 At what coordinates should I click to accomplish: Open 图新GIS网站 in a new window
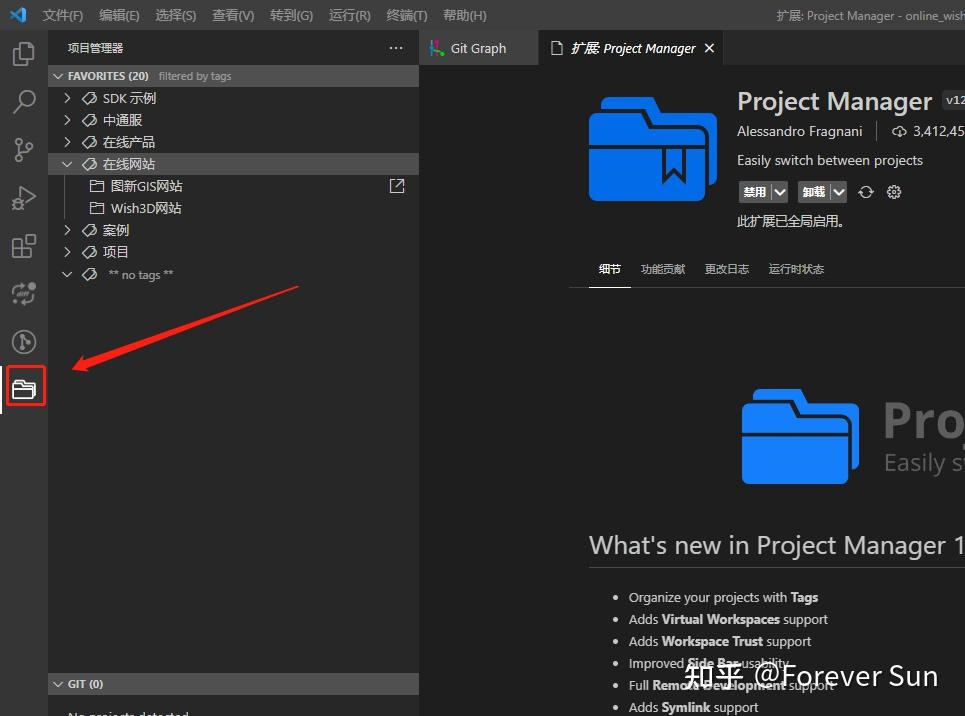[x=397, y=186]
